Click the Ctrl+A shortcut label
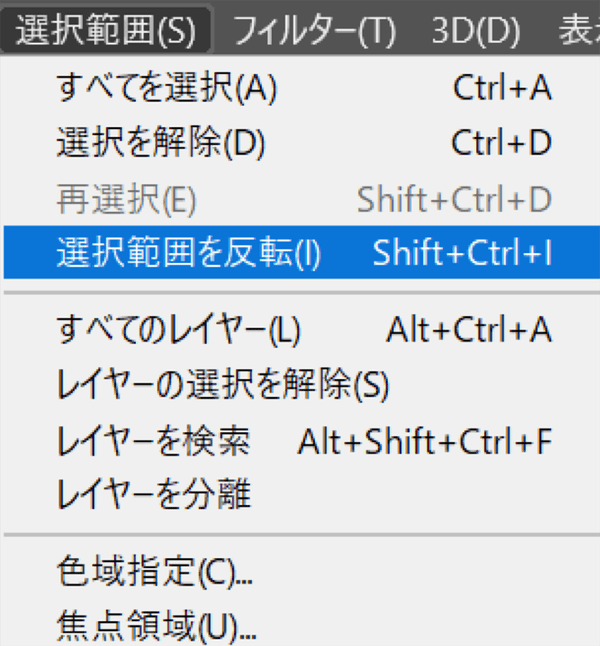This screenshot has width=600, height=646. pos(502,87)
